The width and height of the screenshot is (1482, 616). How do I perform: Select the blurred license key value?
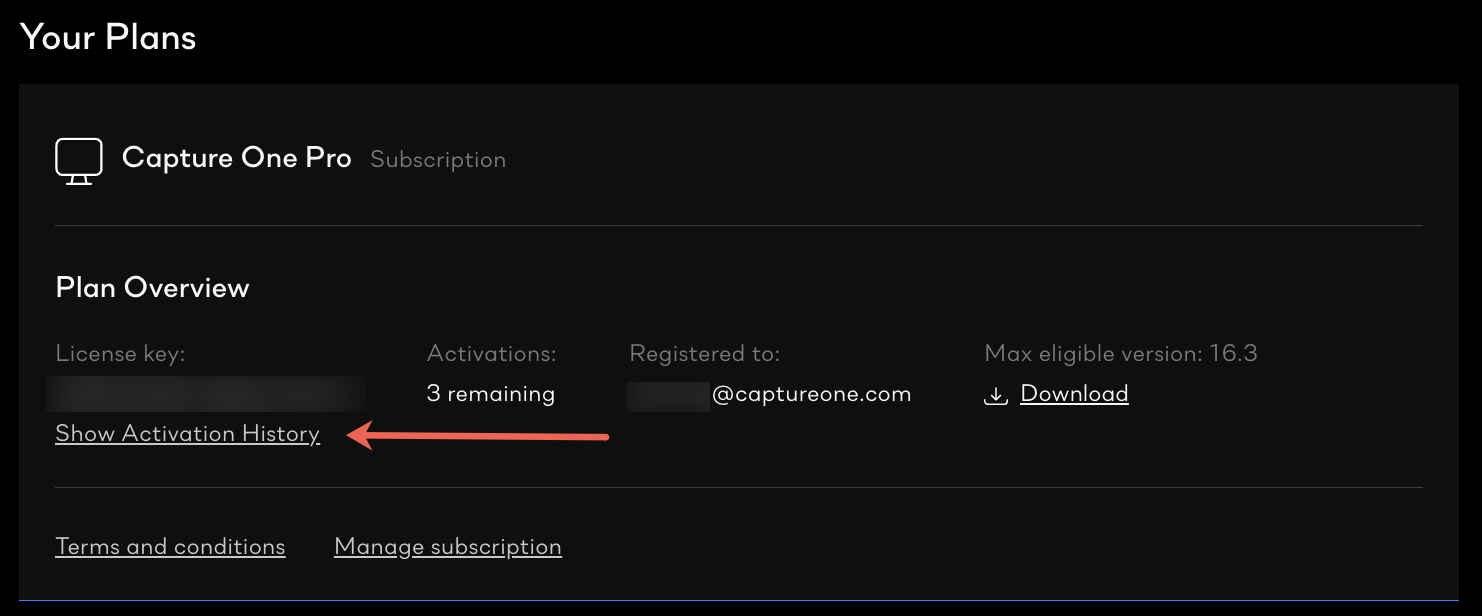(206, 394)
